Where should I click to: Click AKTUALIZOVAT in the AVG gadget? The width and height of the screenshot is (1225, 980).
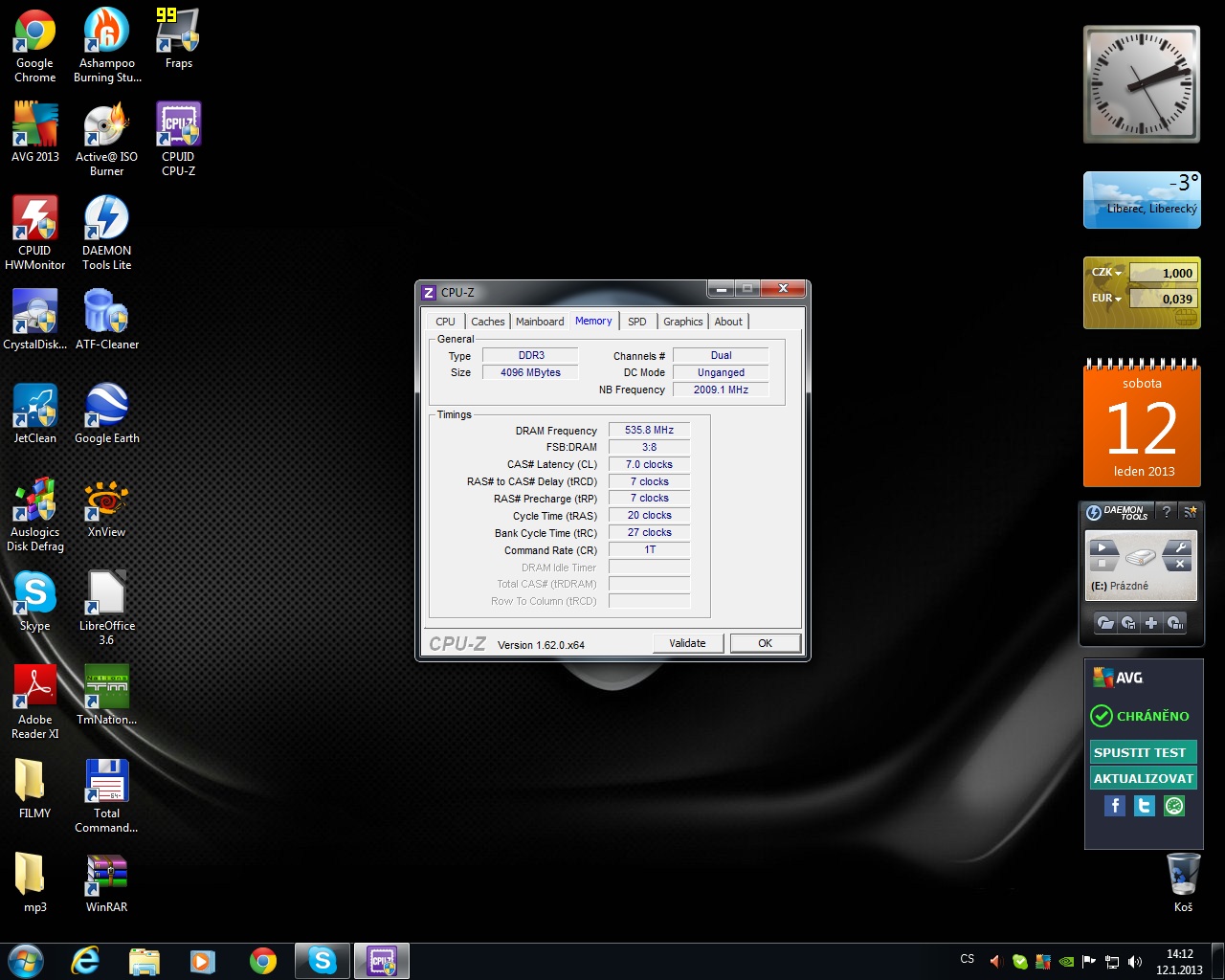(x=1143, y=778)
